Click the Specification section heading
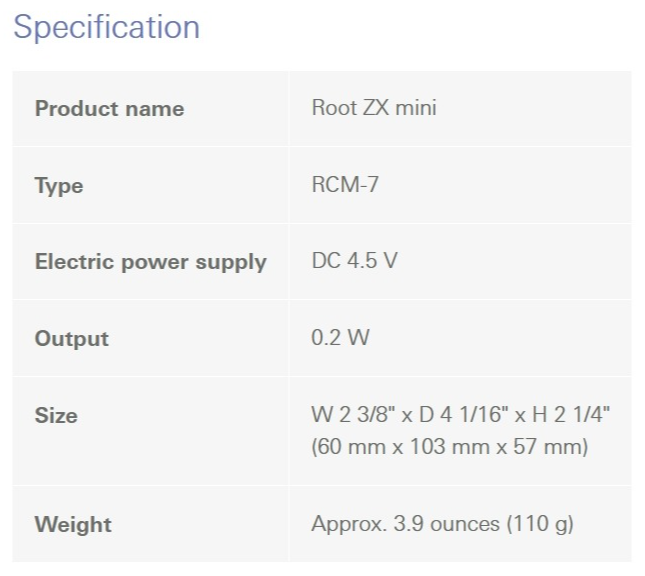The image size is (645, 576). click(107, 27)
